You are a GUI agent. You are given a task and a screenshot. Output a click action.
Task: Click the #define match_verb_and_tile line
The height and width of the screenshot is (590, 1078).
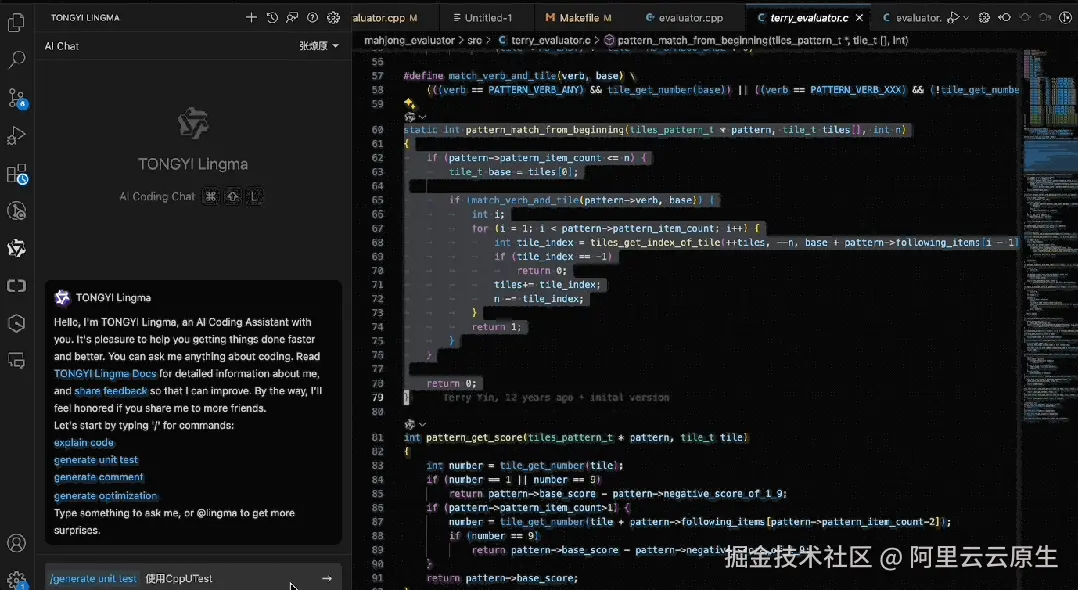click(x=520, y=76)
